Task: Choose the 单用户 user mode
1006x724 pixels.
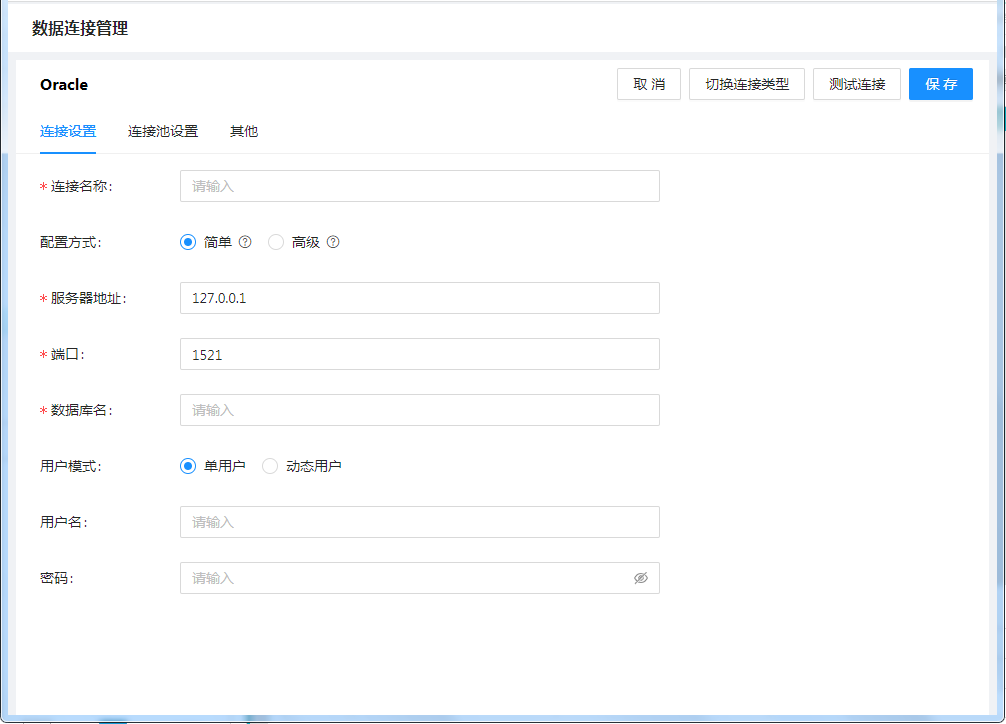Action: pos(188,466)
